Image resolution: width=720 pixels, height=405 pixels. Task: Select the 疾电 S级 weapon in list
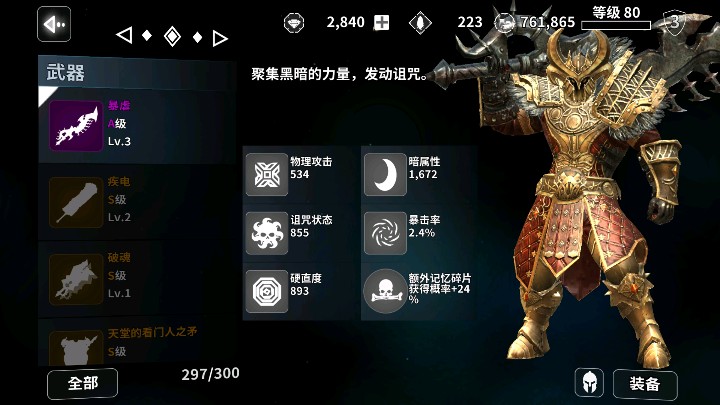137,202
